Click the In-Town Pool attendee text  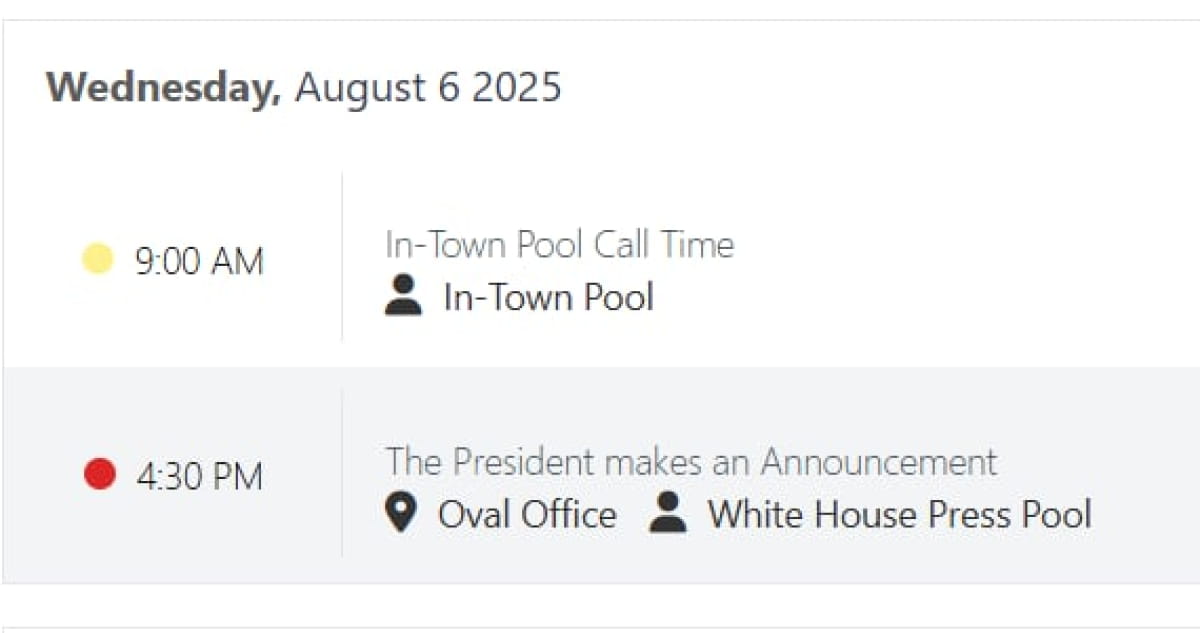[548, 297]
